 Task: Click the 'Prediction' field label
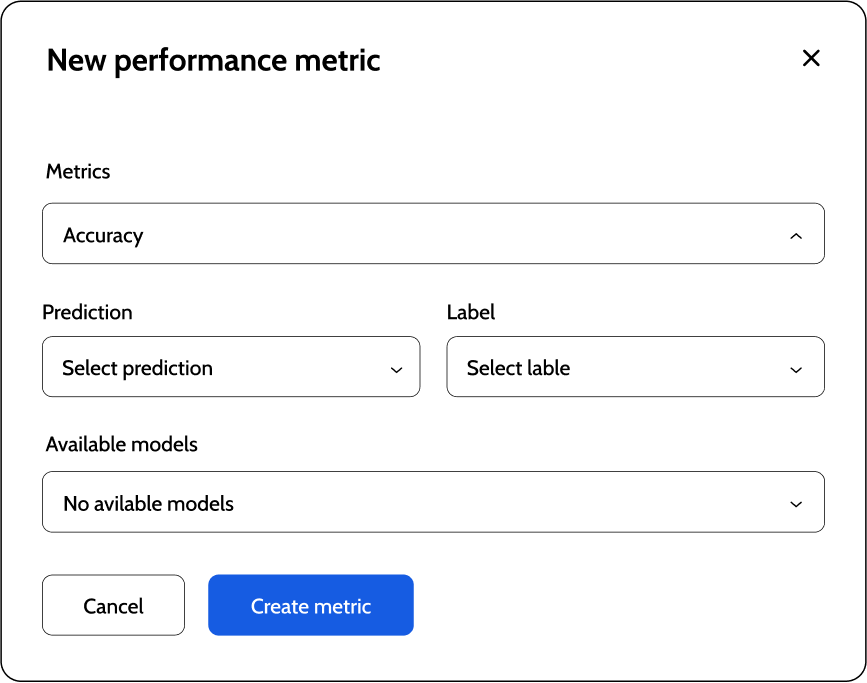click(87, 312)
